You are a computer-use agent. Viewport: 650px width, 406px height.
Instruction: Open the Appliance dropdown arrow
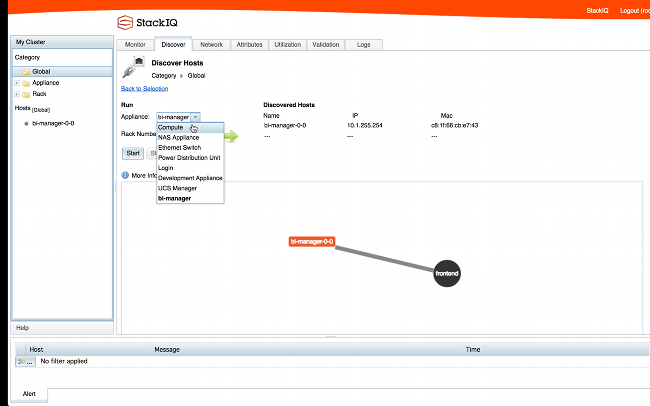(195, 117)
